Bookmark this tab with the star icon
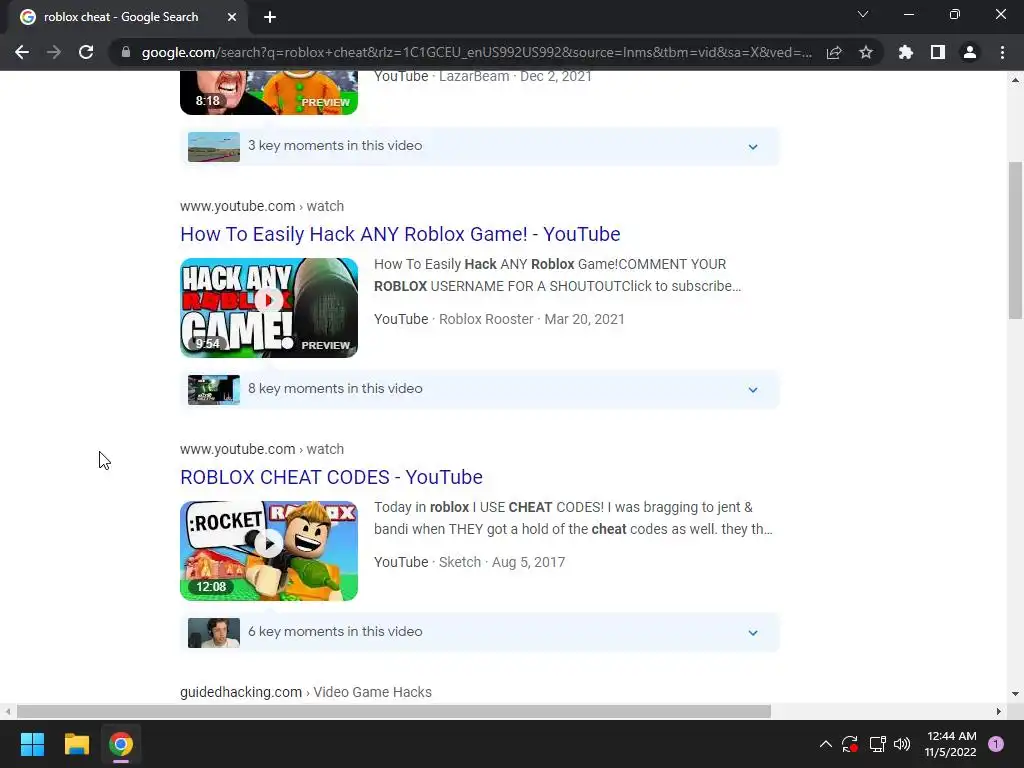 click(x=866, y=52)
